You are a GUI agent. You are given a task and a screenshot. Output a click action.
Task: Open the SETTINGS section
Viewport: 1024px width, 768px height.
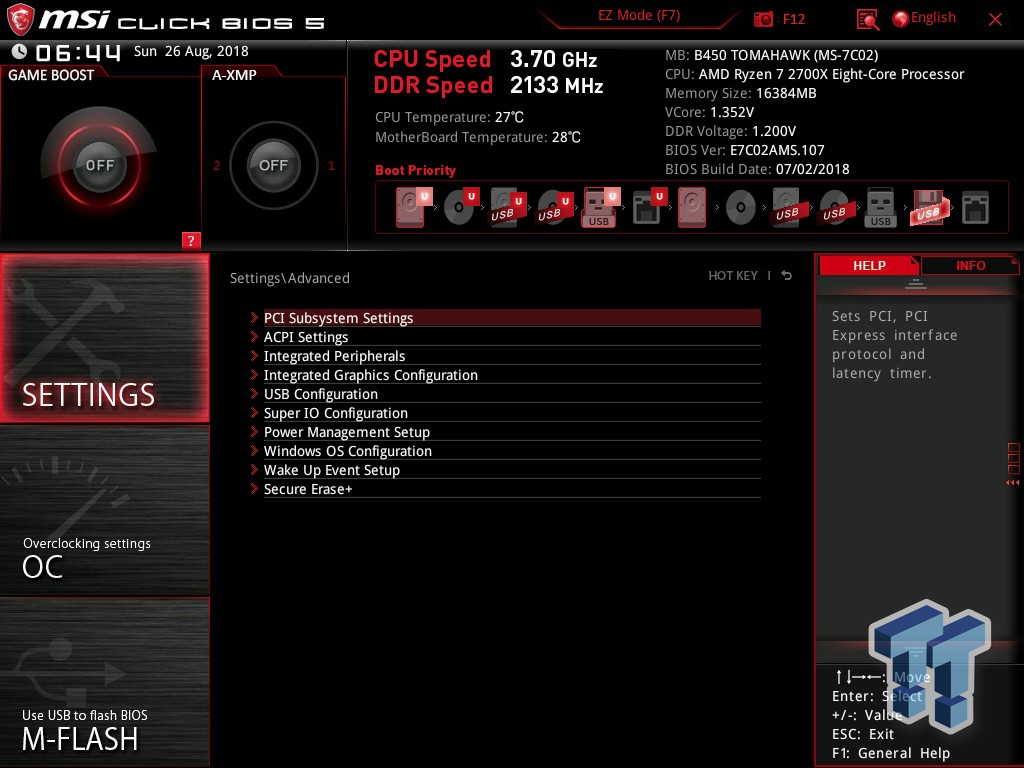point(104,338)
